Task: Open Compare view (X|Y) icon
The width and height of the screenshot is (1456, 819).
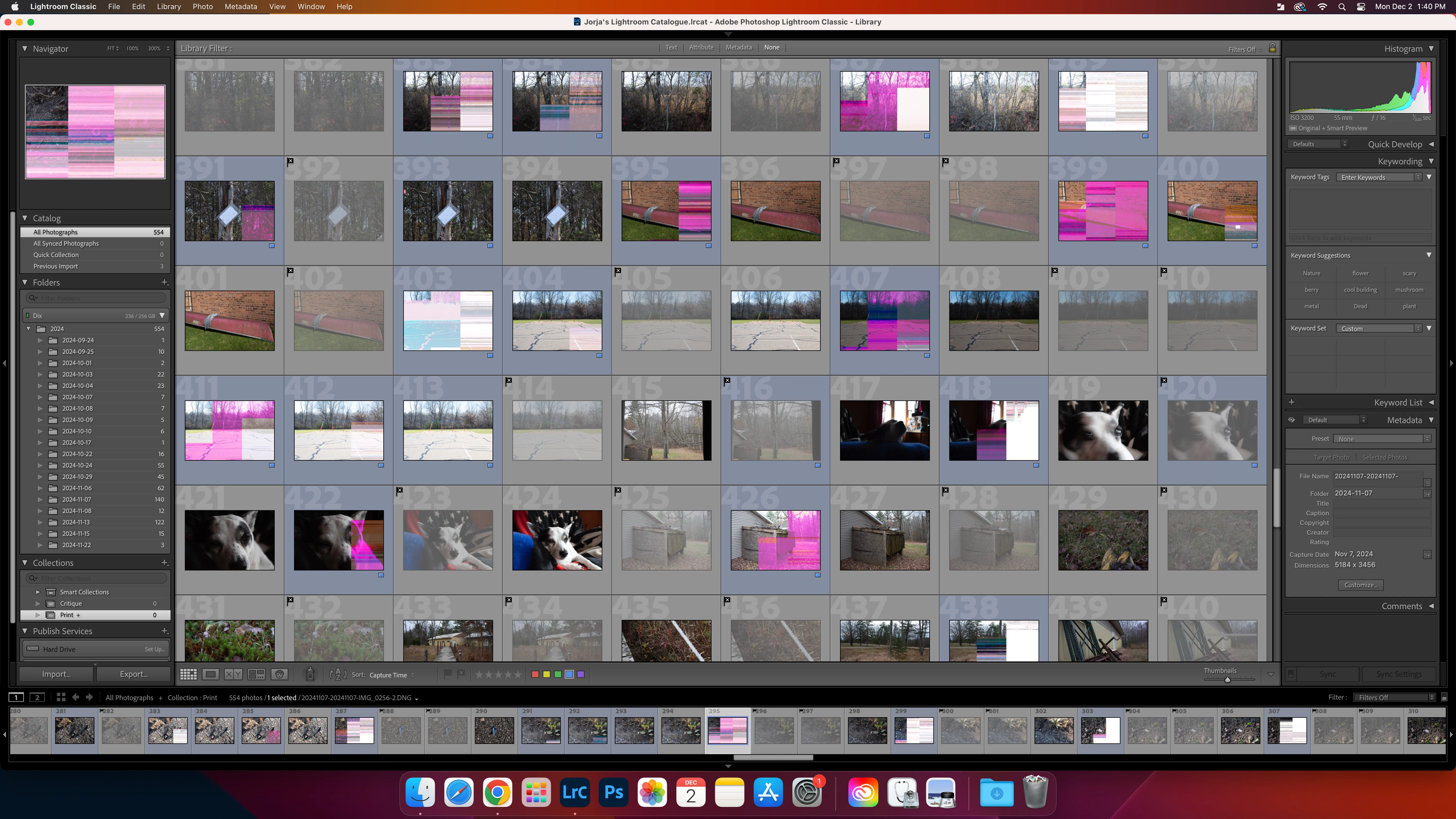Action: (x=233, y=674)
